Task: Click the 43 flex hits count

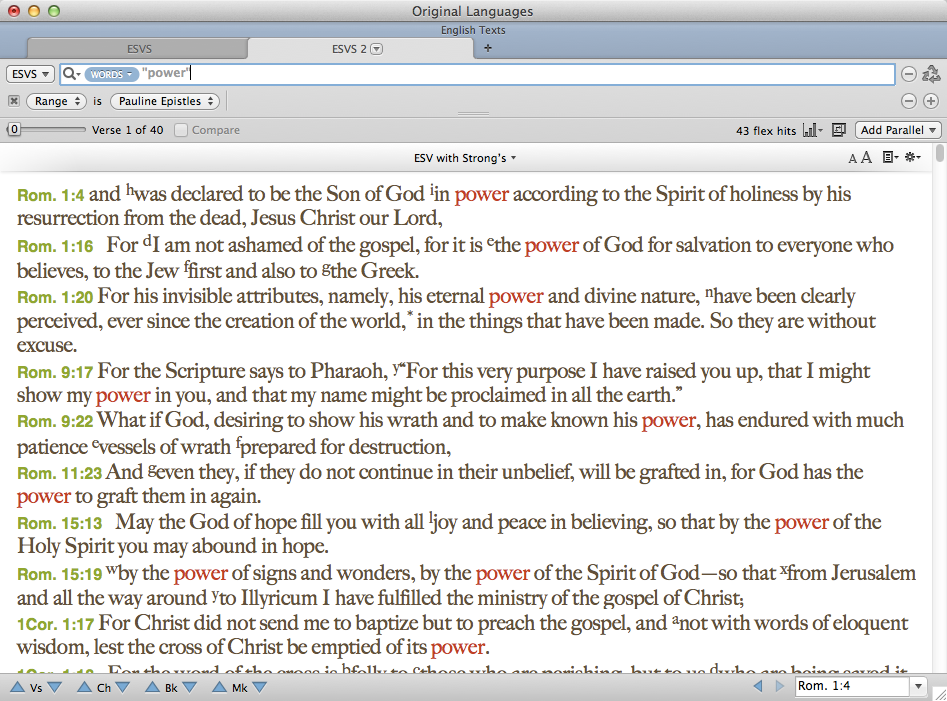Action: tap(766, 130)
